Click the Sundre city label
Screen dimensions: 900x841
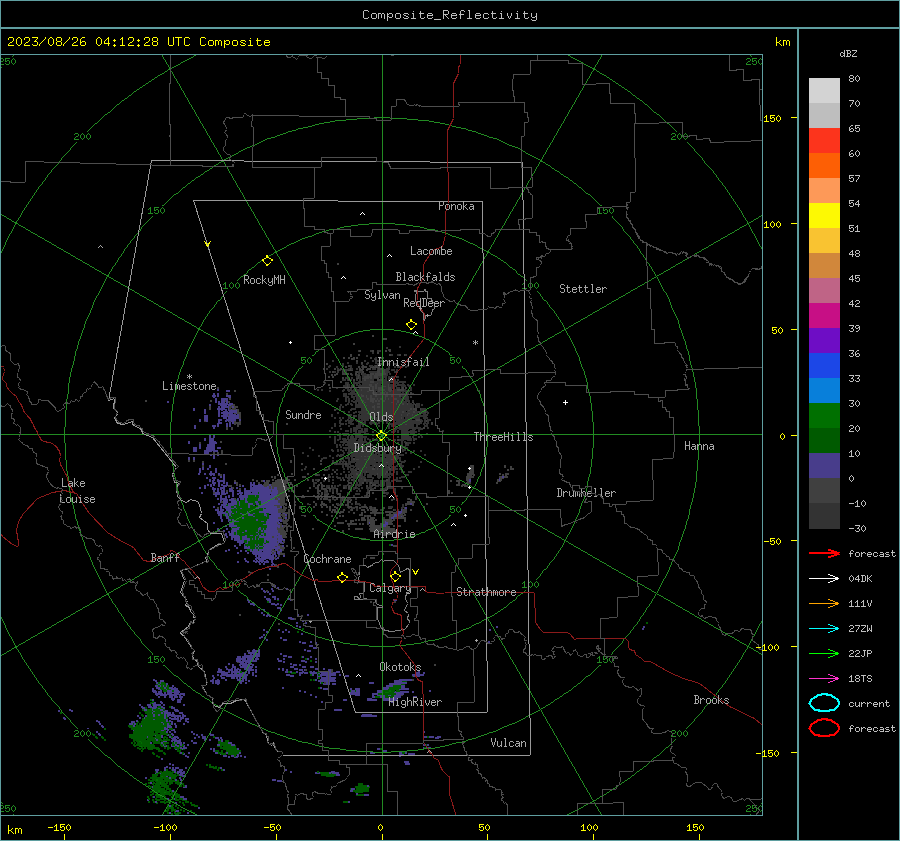coord(303,415)
